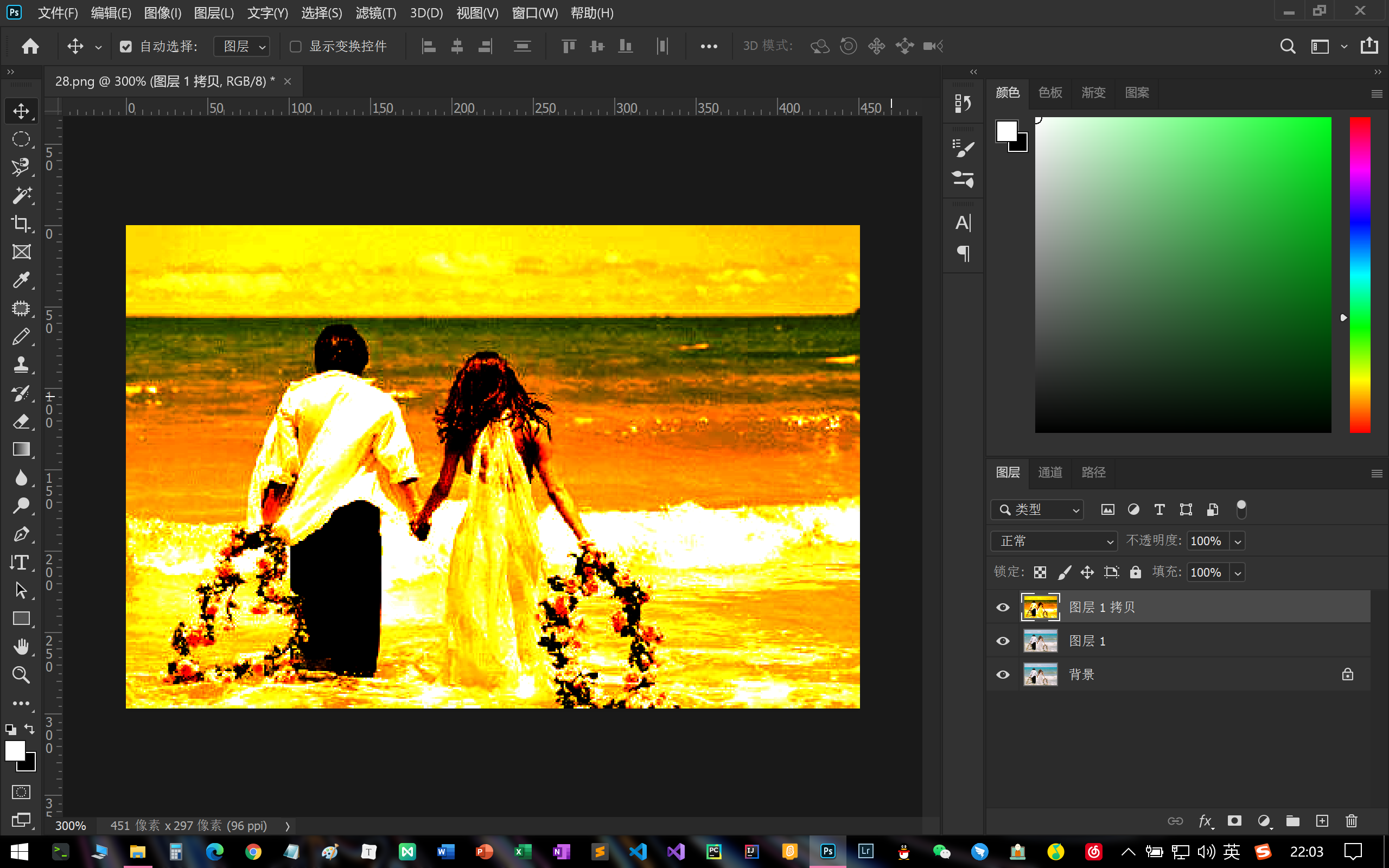Open the 正常 blend mode dropdown
The width and height of the screenshot is (1389, 868).
click(x=1054, y=541)
